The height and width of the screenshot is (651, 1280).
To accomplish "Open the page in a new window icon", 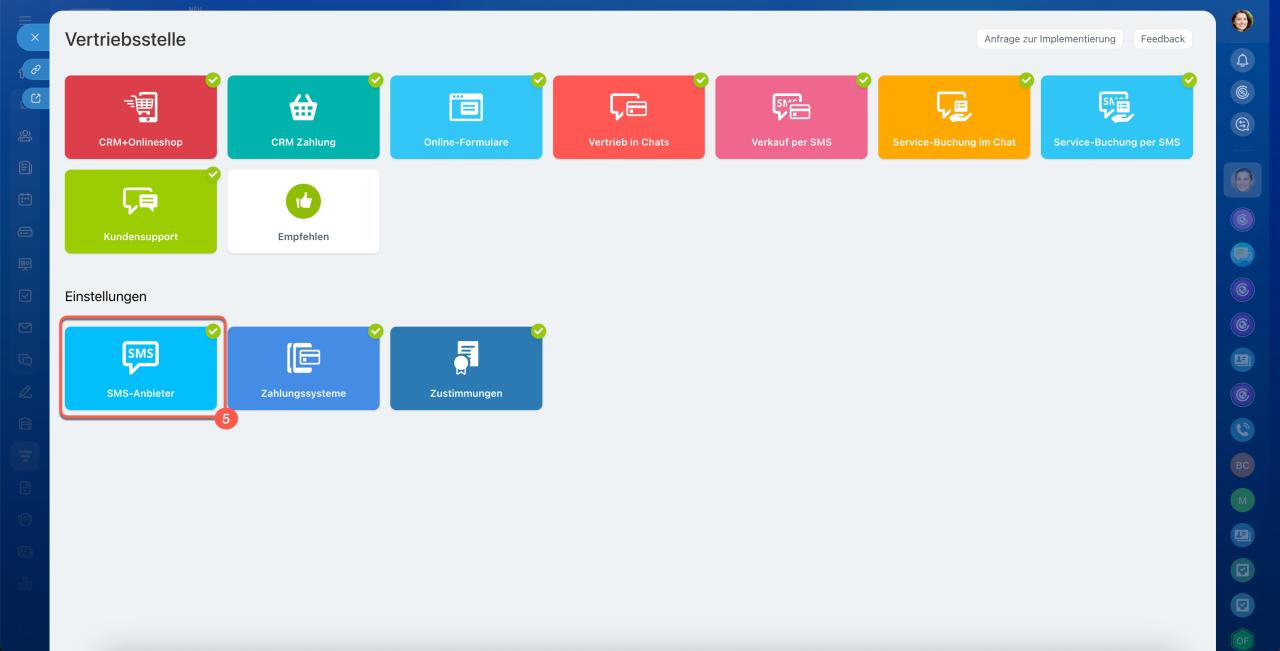I will tap(36, 98).
